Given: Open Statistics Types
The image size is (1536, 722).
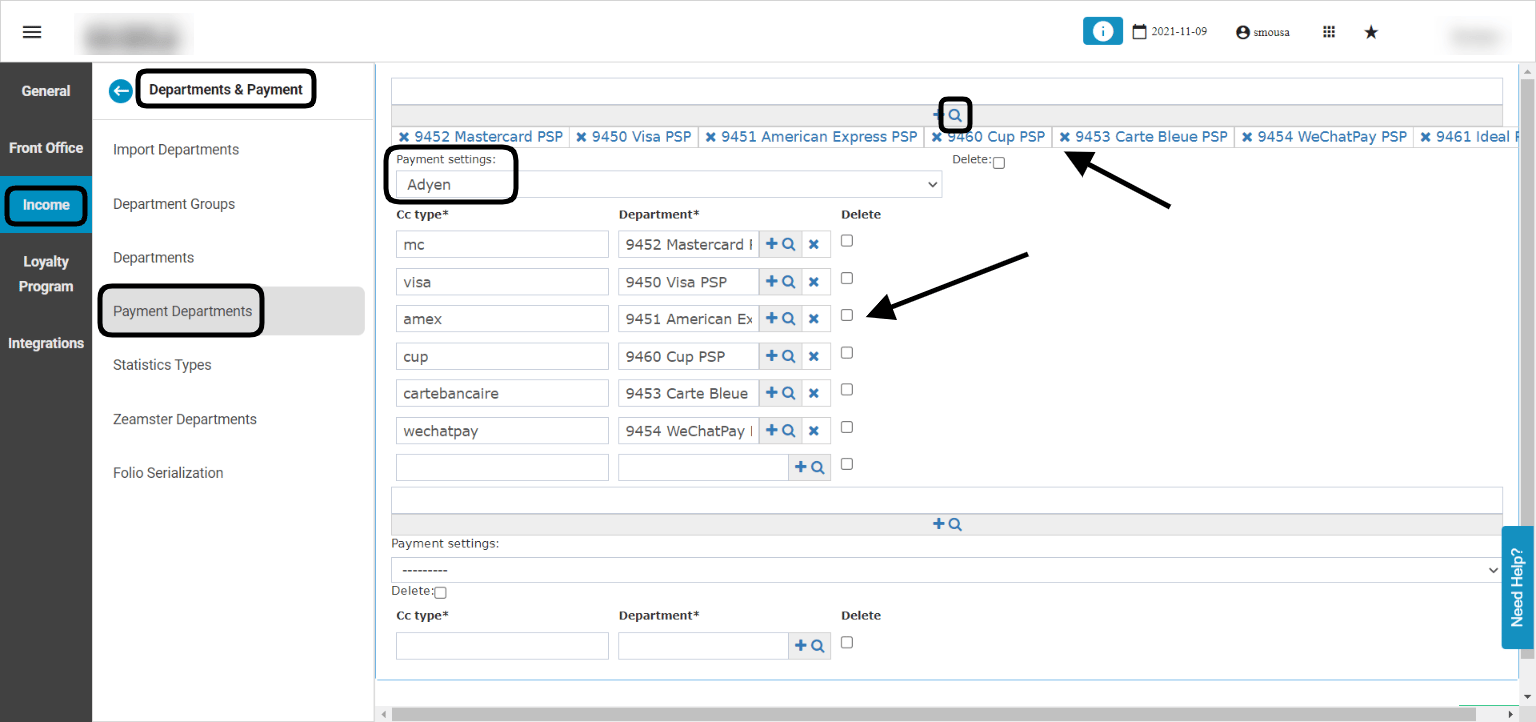Looking at the screenshot, I should (x=162, y=365).
